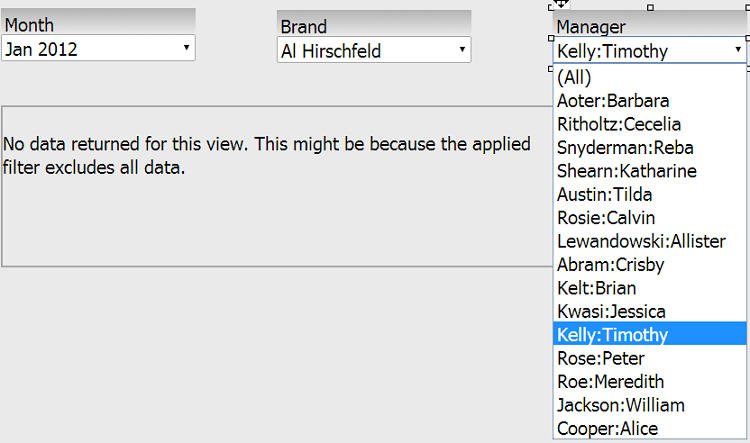Select Rose:Peter as manager
Viewport: 750px width, 443px height.
600,358
